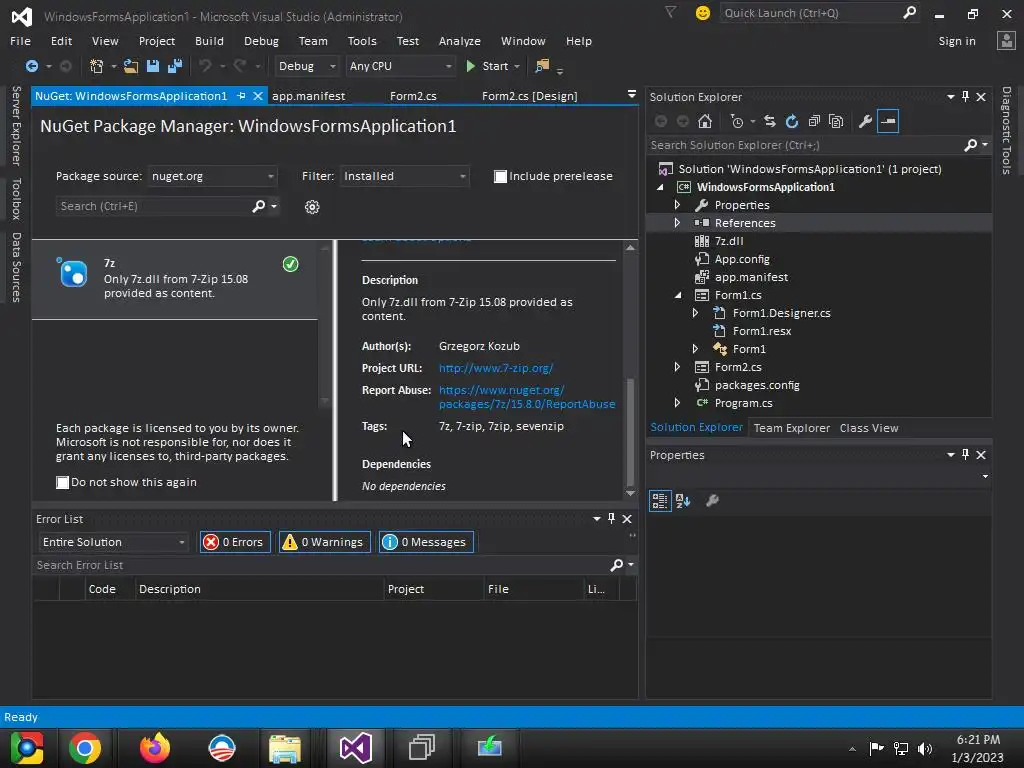Pin the Error List panel
The width and height of the screenshot is (1024, 768).
611,519
